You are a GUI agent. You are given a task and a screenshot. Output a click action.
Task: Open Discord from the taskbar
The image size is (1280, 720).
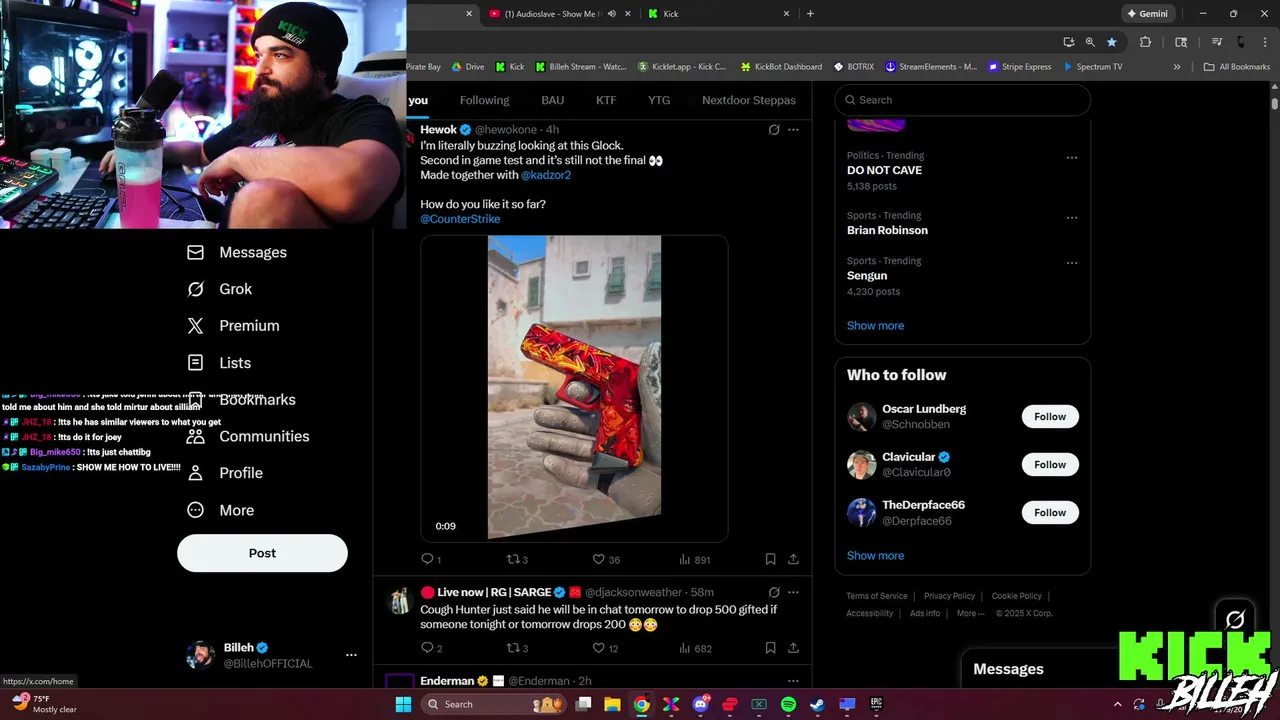point(701,704)
